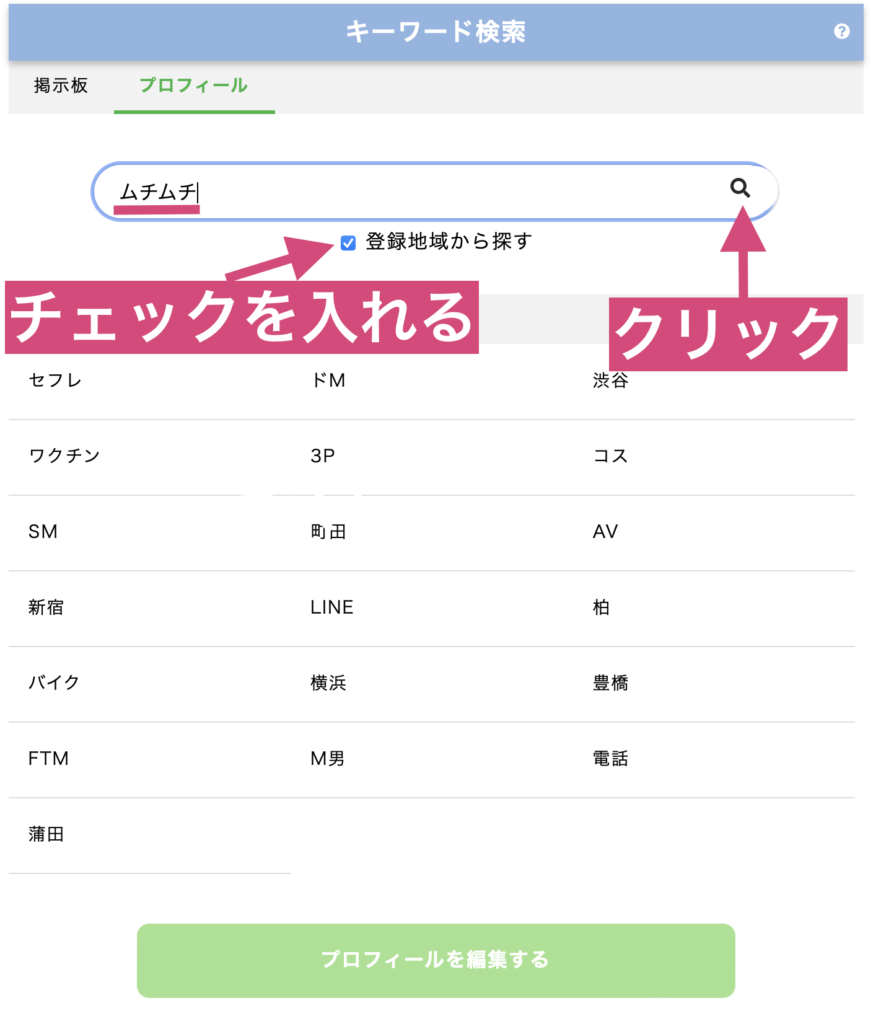Image resolution: width=881 pixels, height=1024 pixels.
Task: Select the 電話 keyword
Action: click(610, 759)
